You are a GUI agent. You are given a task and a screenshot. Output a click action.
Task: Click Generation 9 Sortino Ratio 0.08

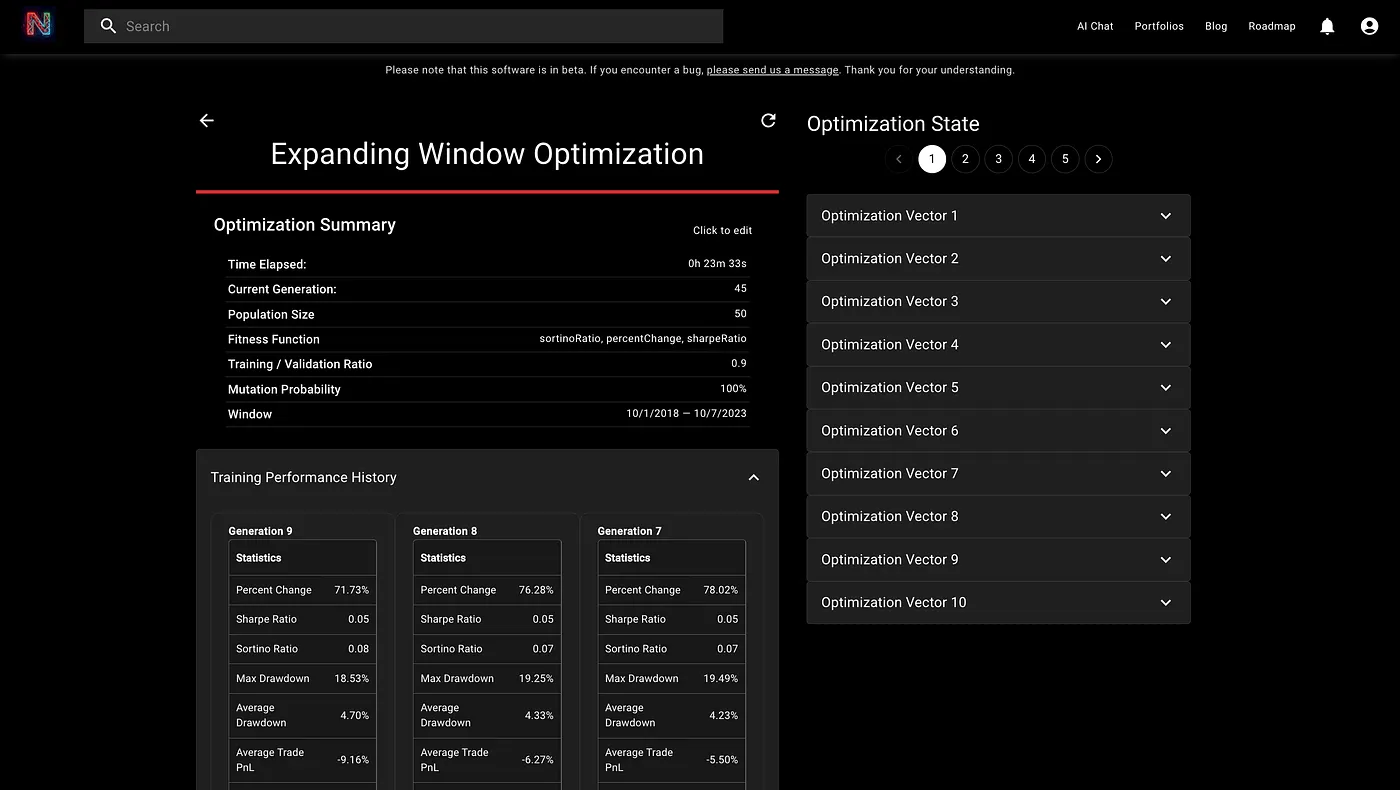[x=358, y=648]
